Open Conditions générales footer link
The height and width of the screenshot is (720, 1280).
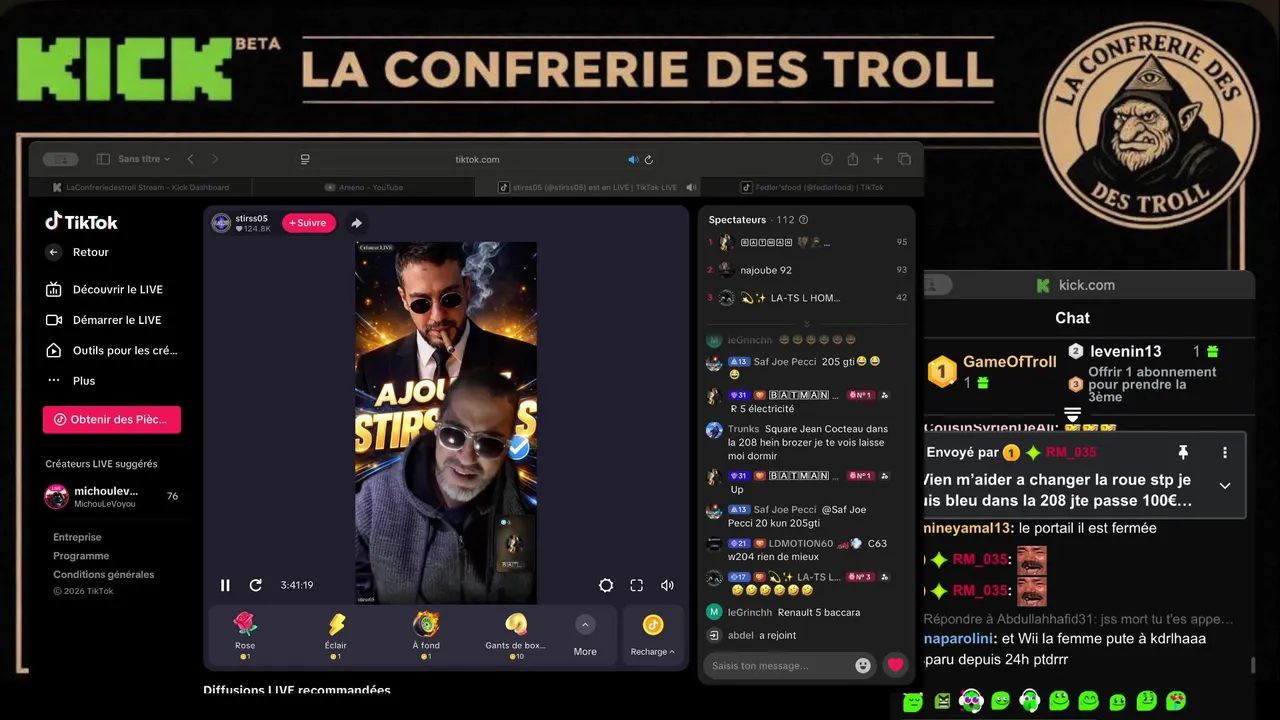[x=104, y=575]
